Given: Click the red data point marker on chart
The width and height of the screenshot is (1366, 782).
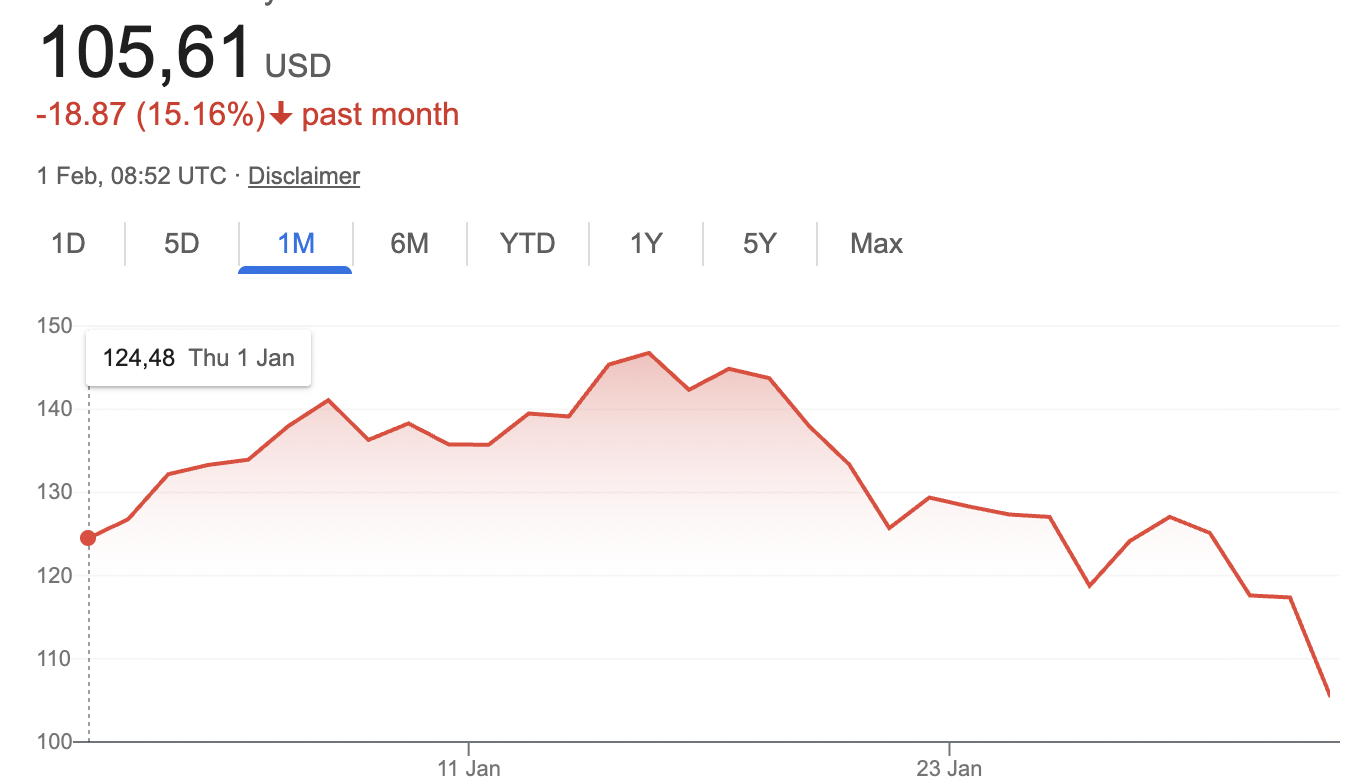Looking at the screenshot, I should [88, 538].
